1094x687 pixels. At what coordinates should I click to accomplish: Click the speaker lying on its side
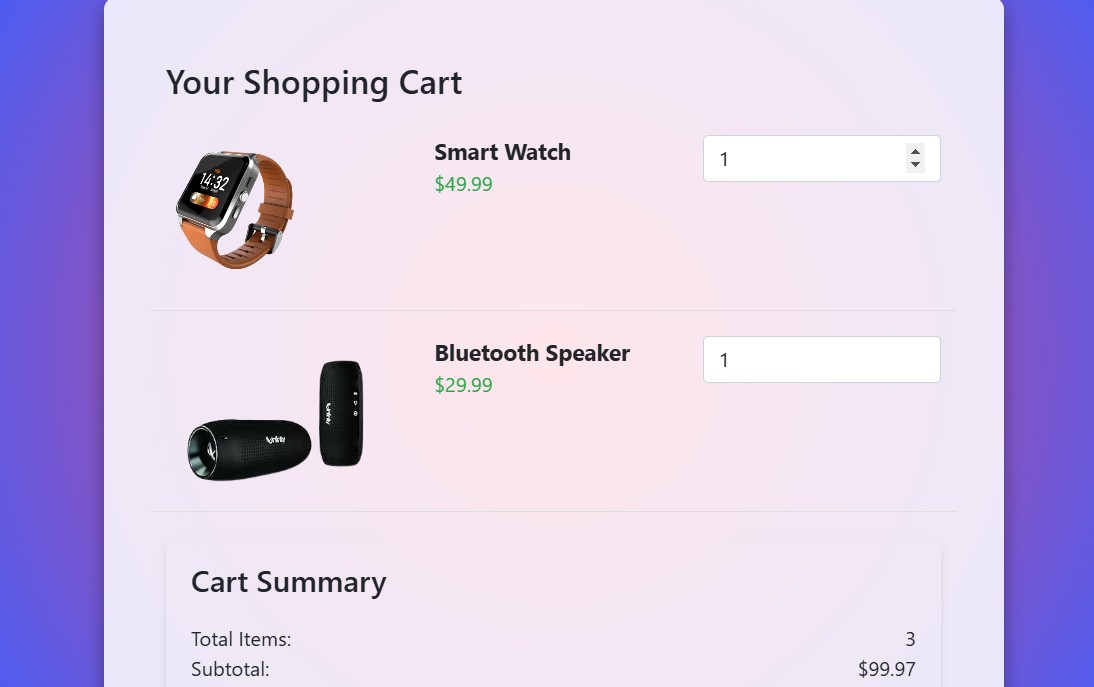point(248,449)
